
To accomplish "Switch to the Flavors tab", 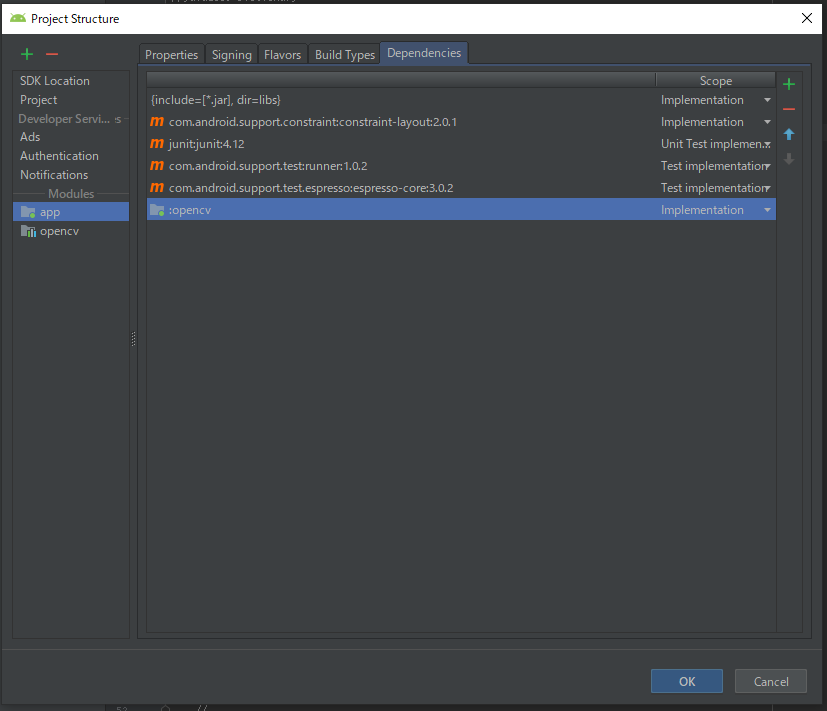I will 282,54.
